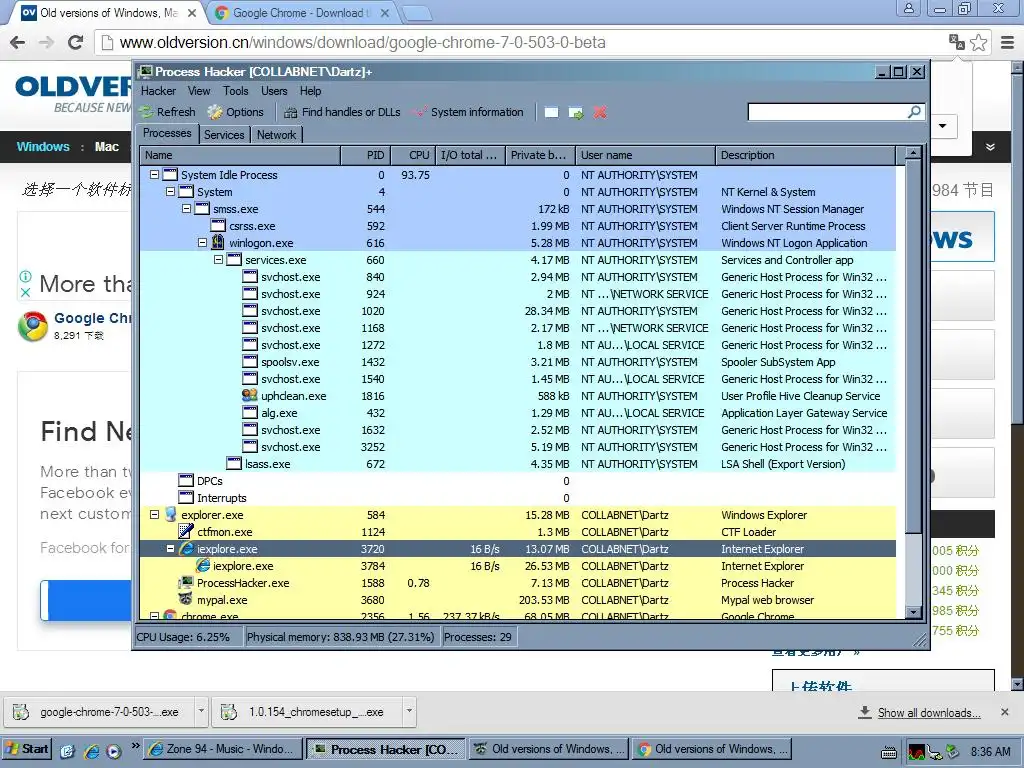Click the Chrome back arrow
This screenshot has width=1024, height=768.
[18, 42]
